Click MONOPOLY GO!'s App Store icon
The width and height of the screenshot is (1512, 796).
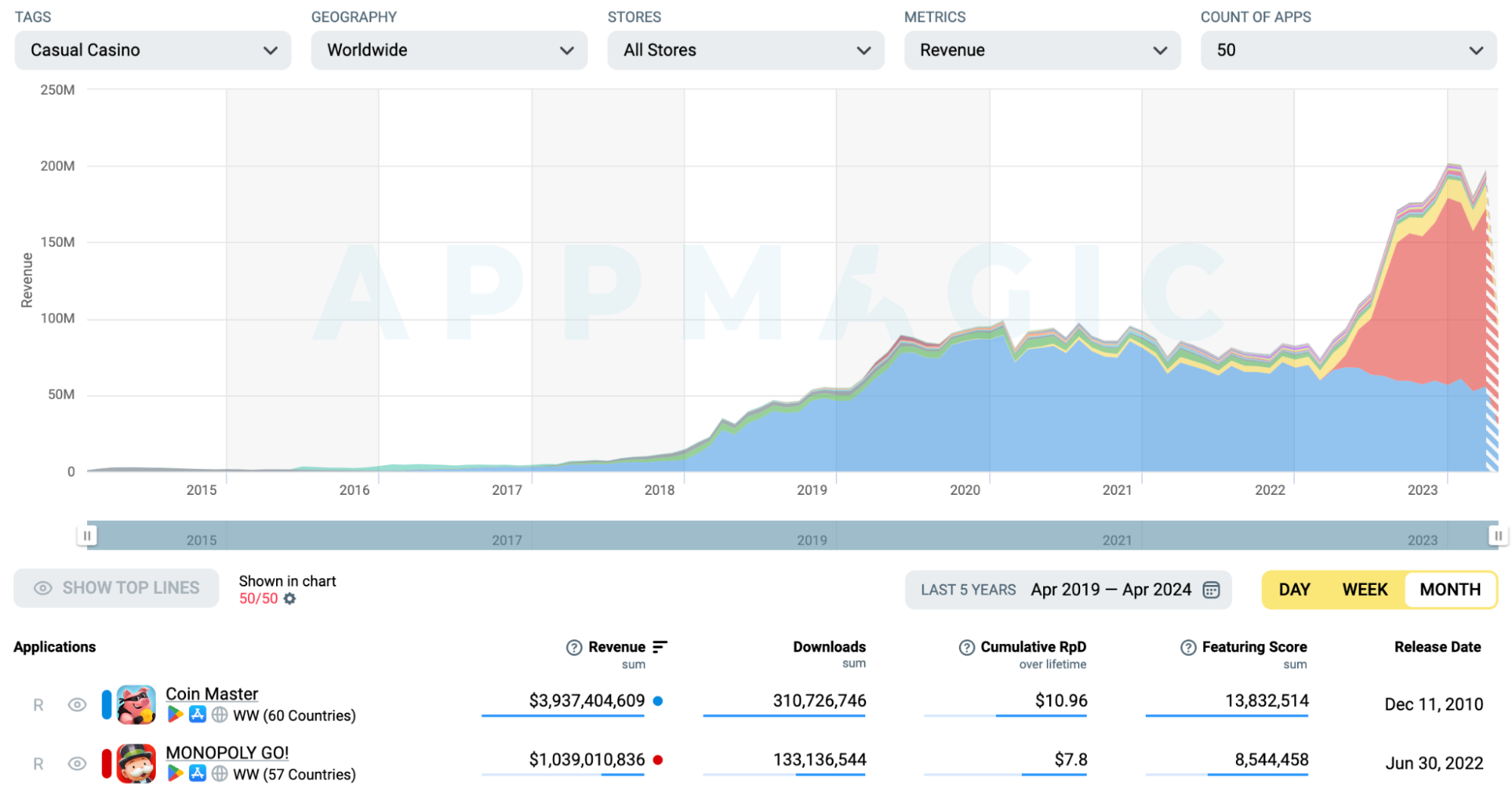click(x=197, y=773)
